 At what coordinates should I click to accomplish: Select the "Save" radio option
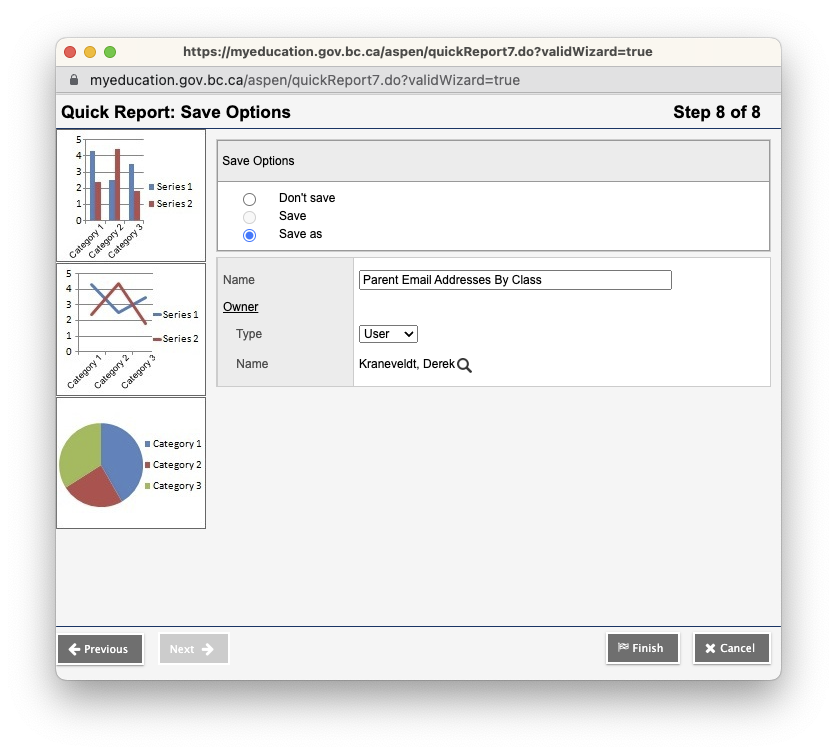tap(249, 217)
